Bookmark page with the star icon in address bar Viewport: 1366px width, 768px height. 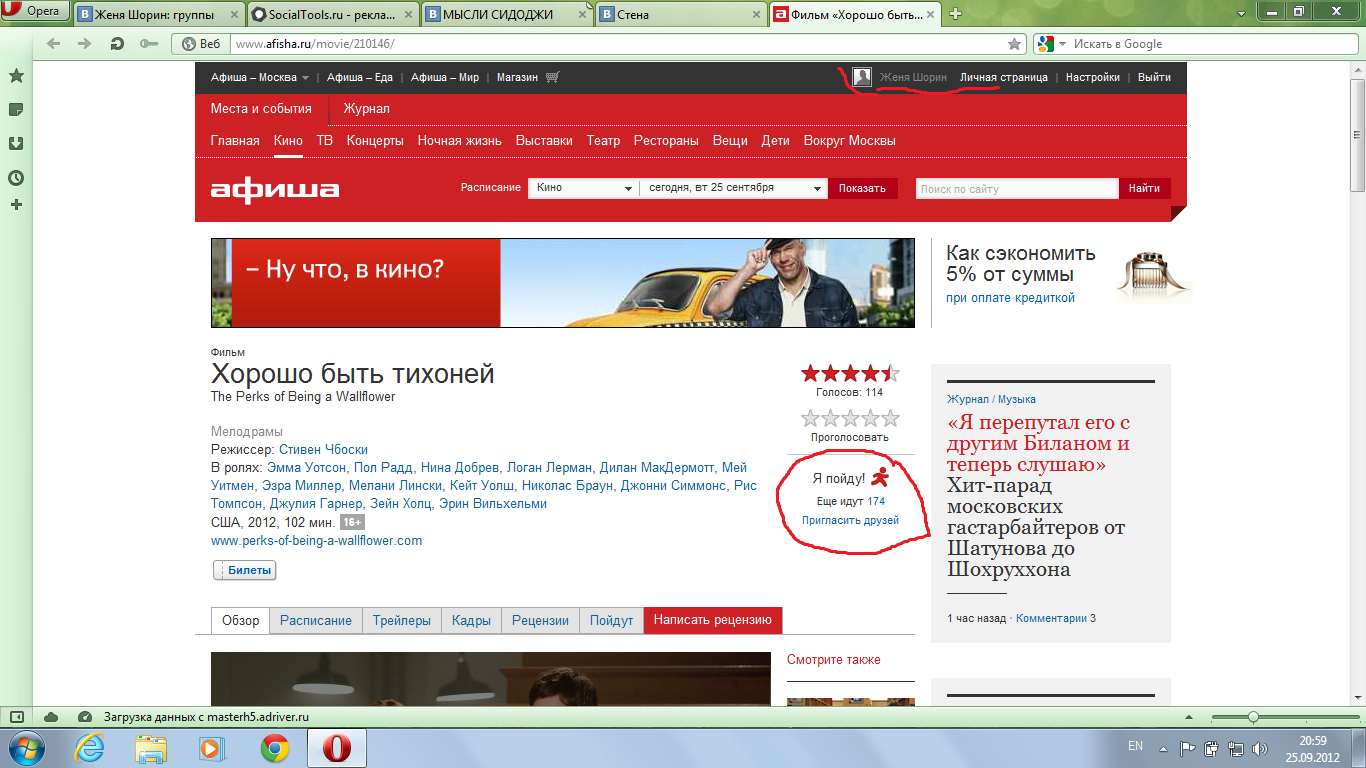tap(1015, 44)
